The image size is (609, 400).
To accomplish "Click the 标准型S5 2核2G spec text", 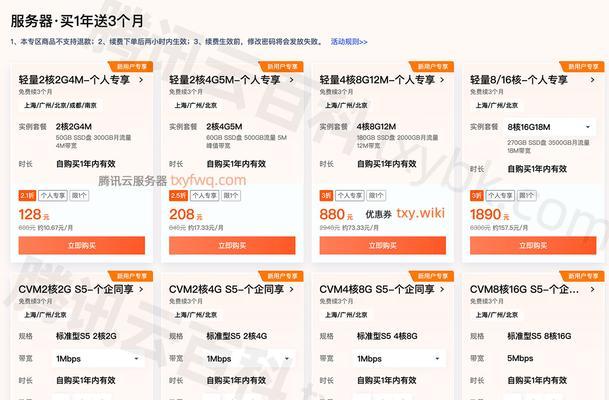I will (x=86, y=336).
